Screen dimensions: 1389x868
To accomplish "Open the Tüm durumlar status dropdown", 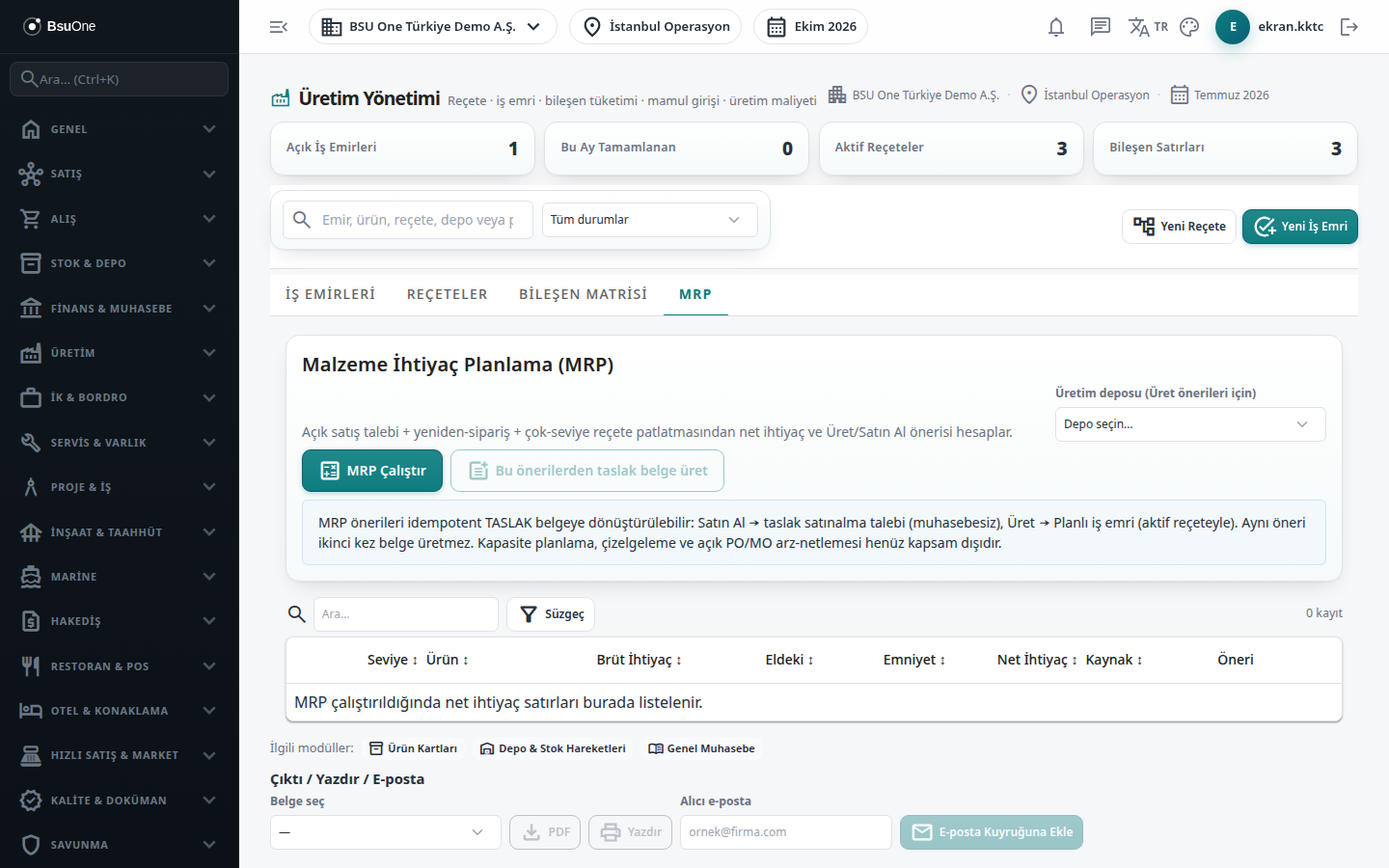I will (650, 220).
